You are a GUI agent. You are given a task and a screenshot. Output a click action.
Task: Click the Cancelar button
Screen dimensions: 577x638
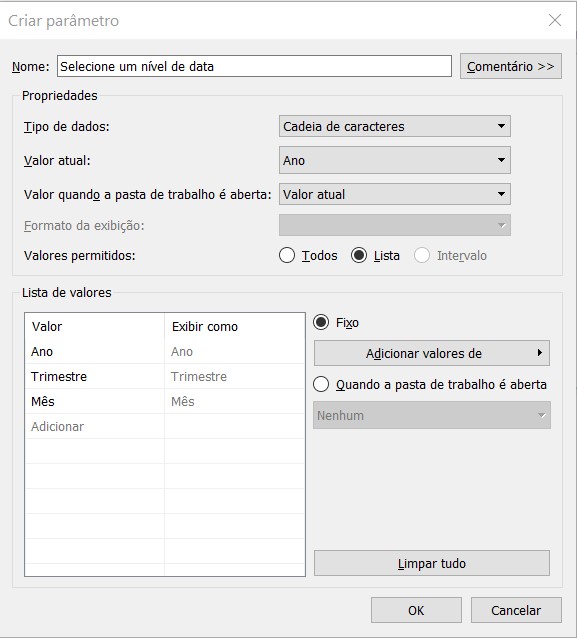[x=516, y=610]
